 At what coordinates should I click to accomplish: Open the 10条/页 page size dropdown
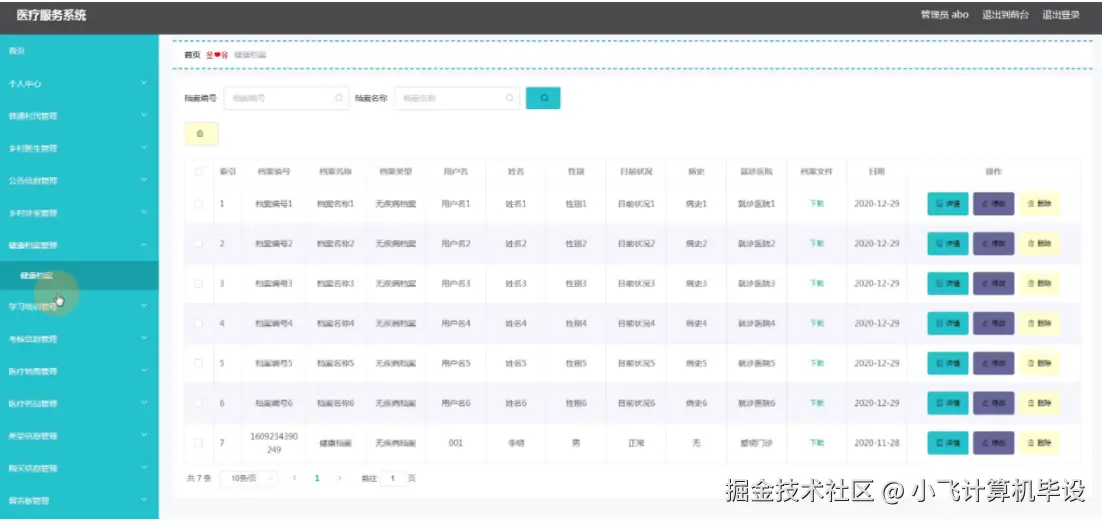click(x=249, y=478)
